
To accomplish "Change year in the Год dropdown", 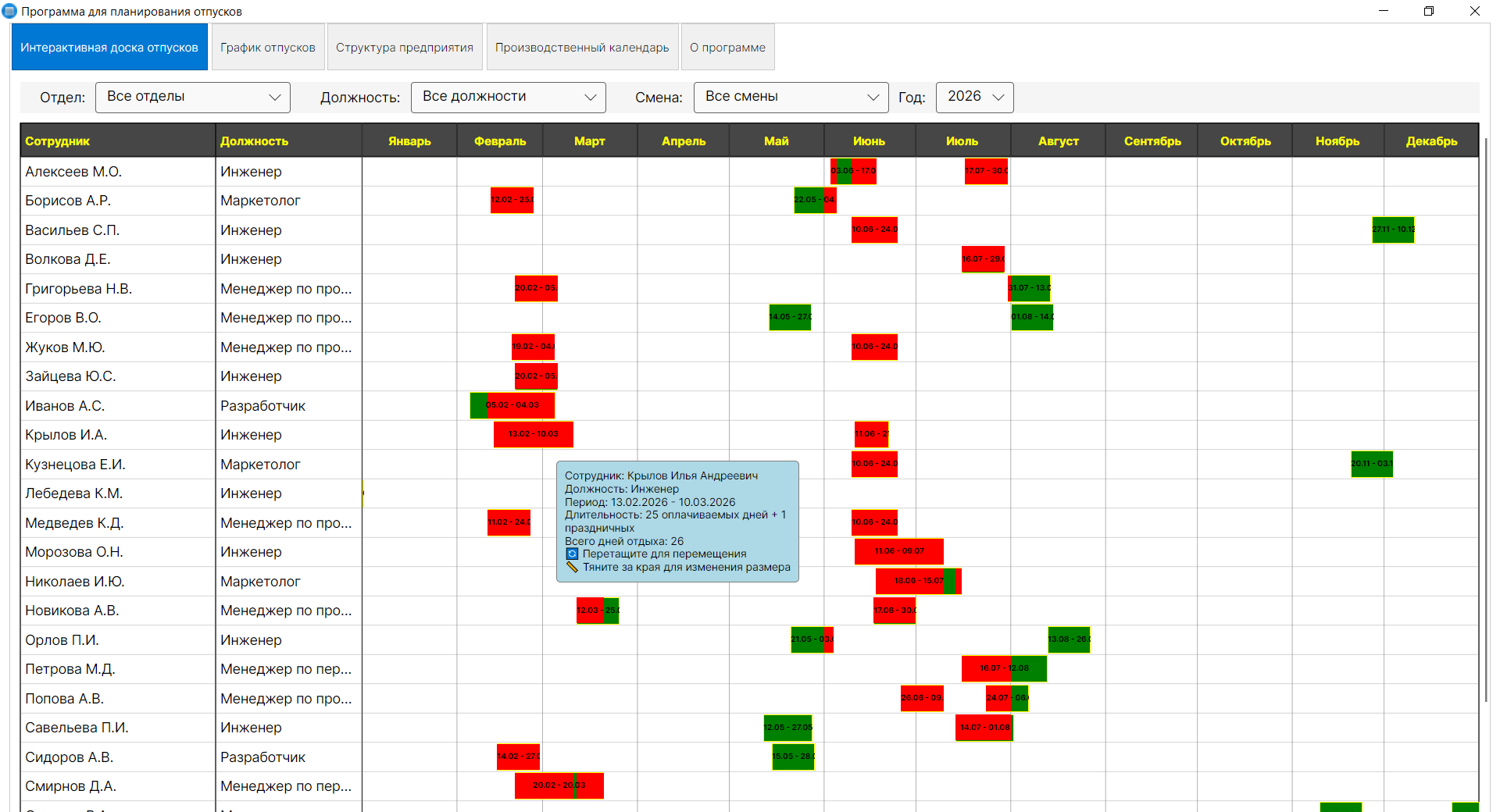I will pyautogui.click(x=974, y=97).
